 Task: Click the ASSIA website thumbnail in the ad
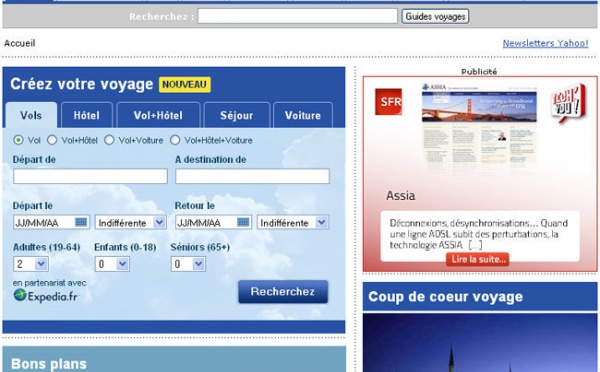click(x=479, y=128)
